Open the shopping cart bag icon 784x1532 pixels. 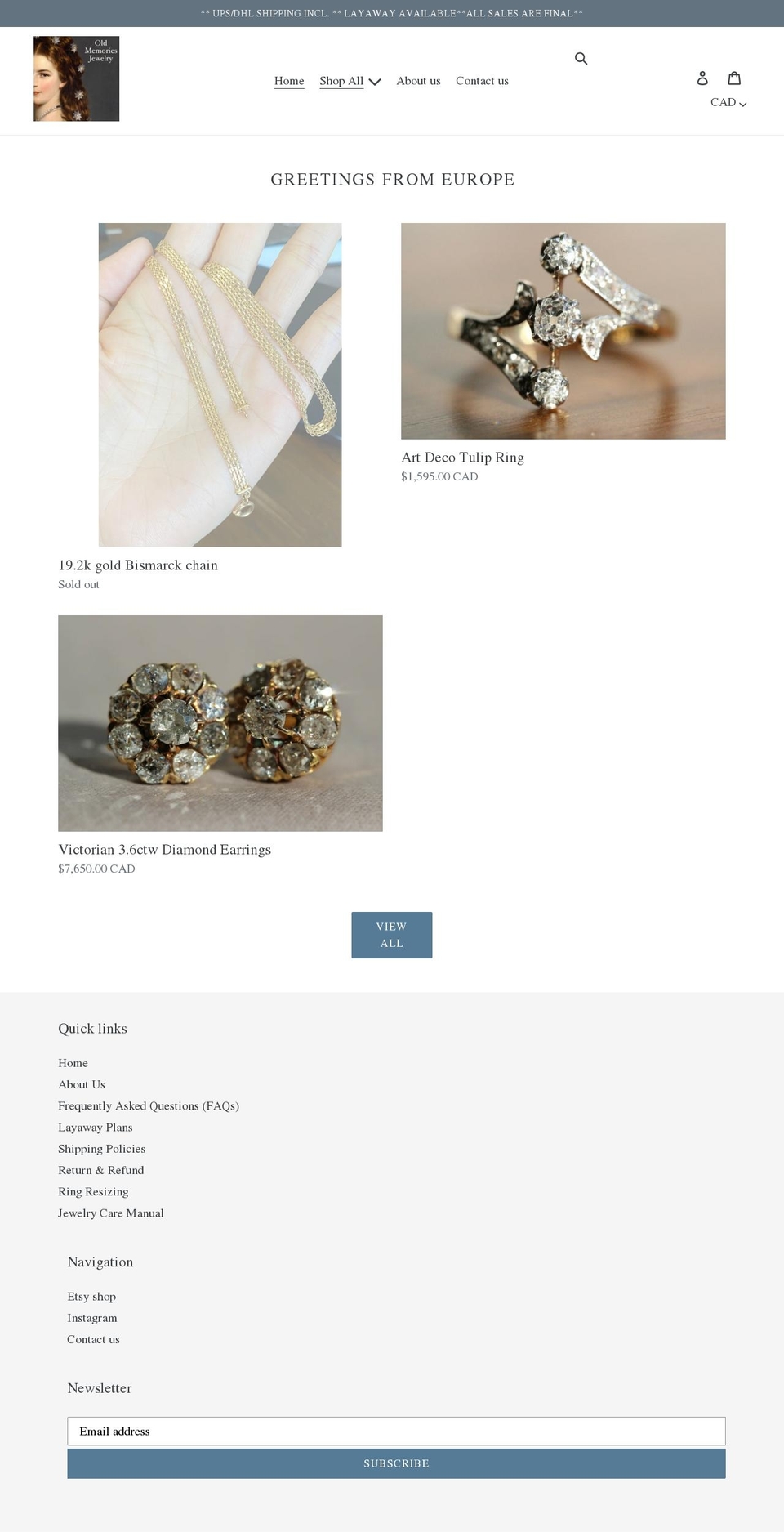coord(734,78)
